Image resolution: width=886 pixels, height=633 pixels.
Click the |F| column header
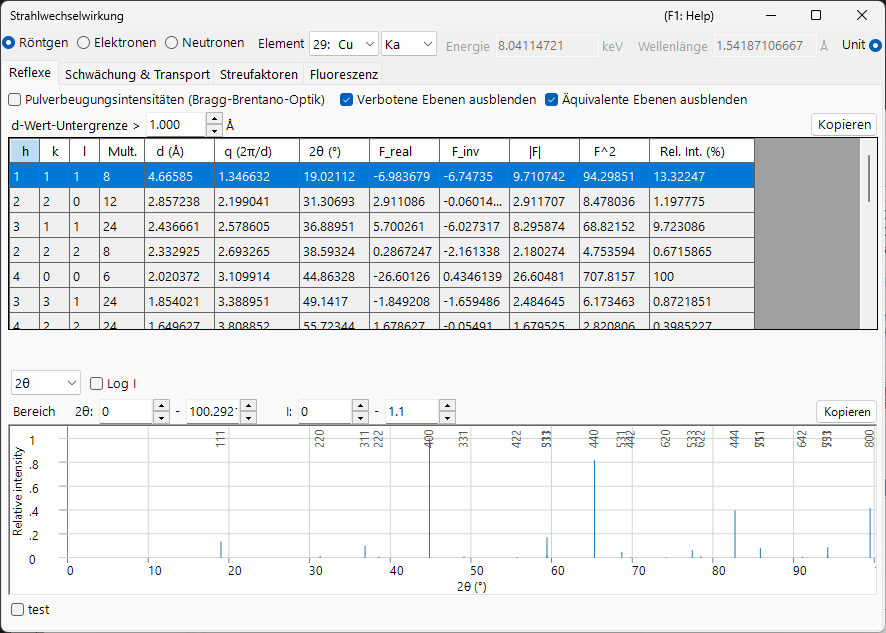coord(544,151)
